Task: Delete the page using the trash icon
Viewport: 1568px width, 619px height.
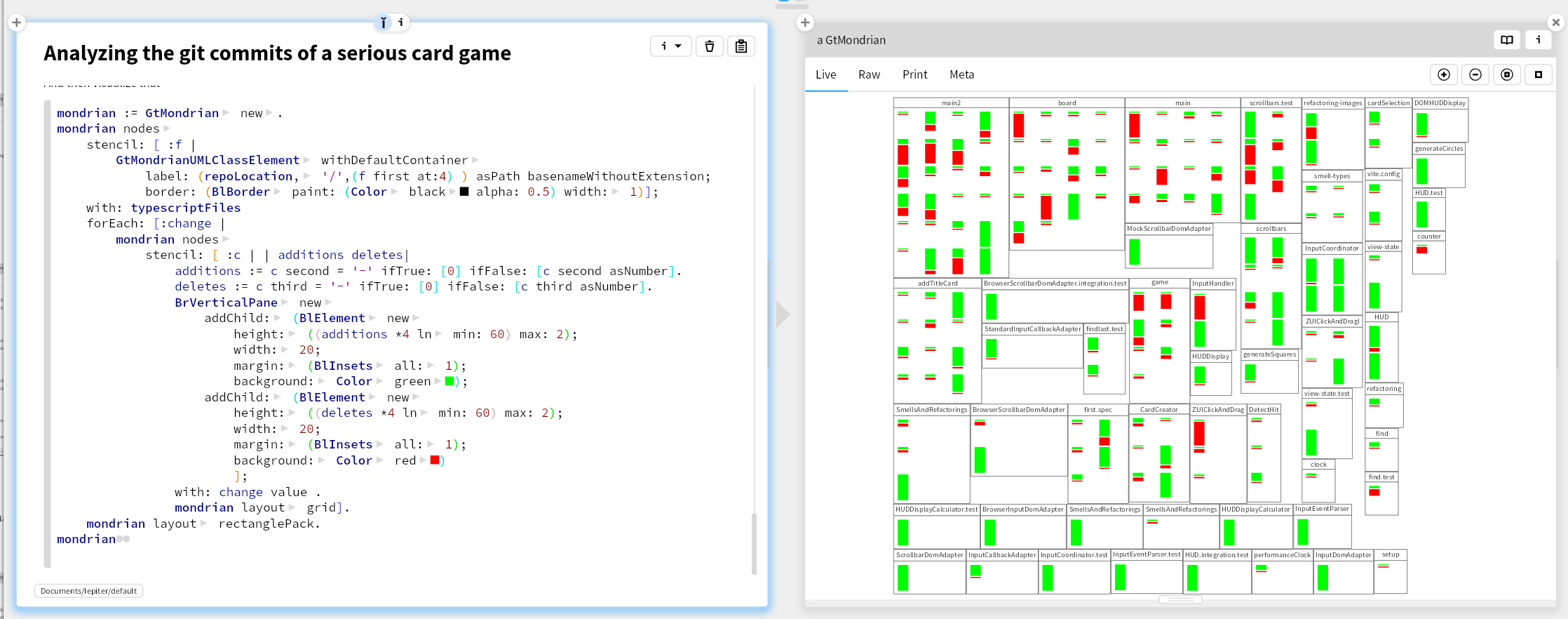Action: pos(709,46)
